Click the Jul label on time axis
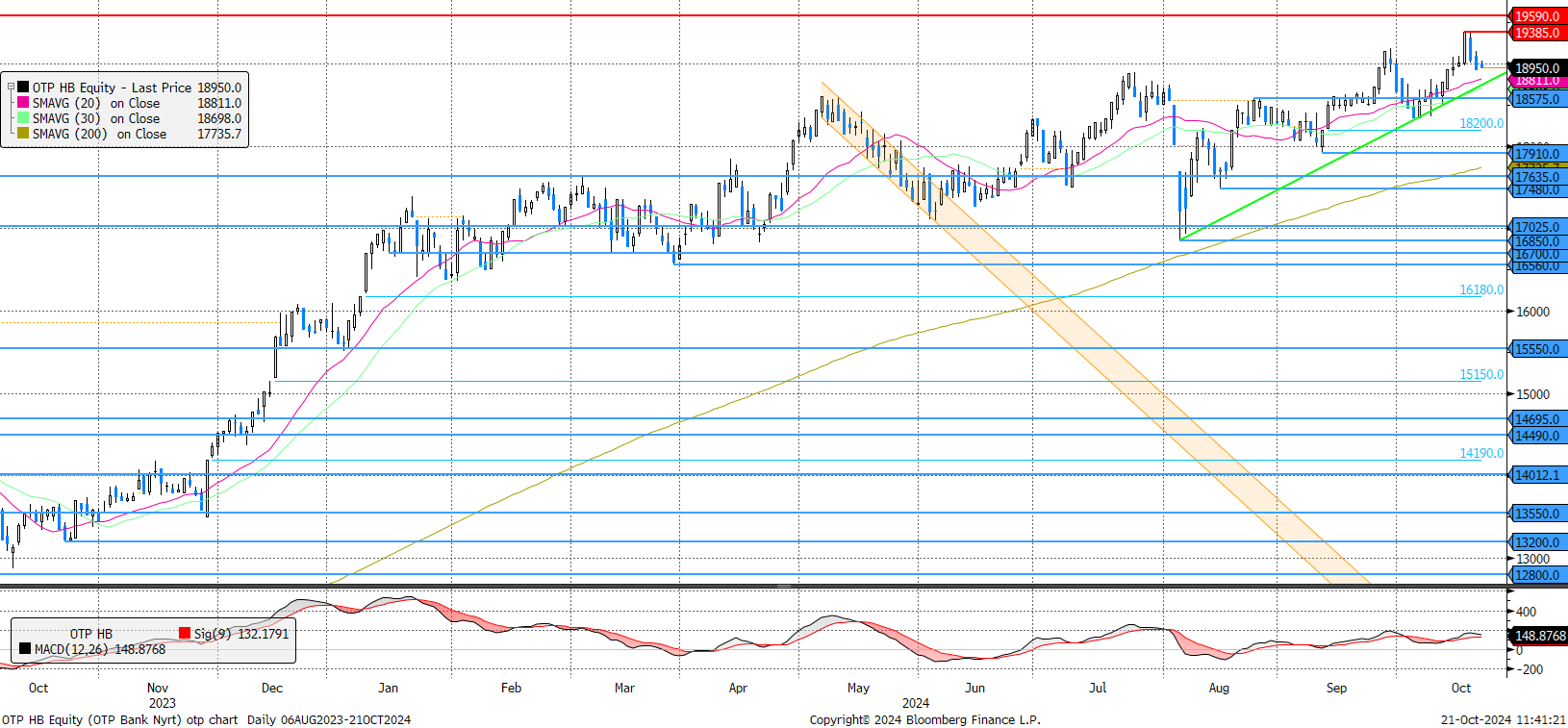 [x=1098, y=688]
